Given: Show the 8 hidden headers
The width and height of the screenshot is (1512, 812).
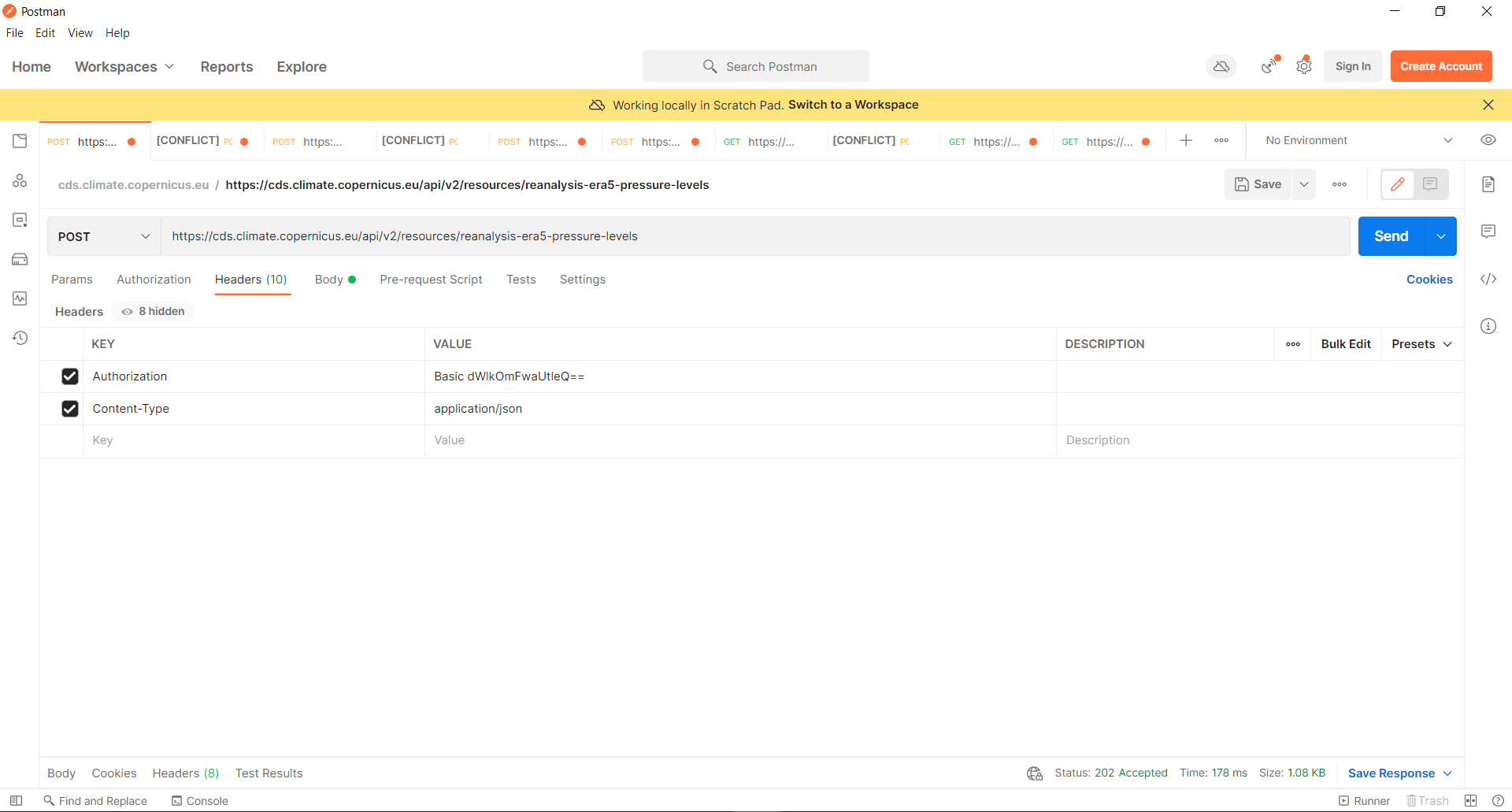Looking at the screenshot, I should tap(153, 311).
